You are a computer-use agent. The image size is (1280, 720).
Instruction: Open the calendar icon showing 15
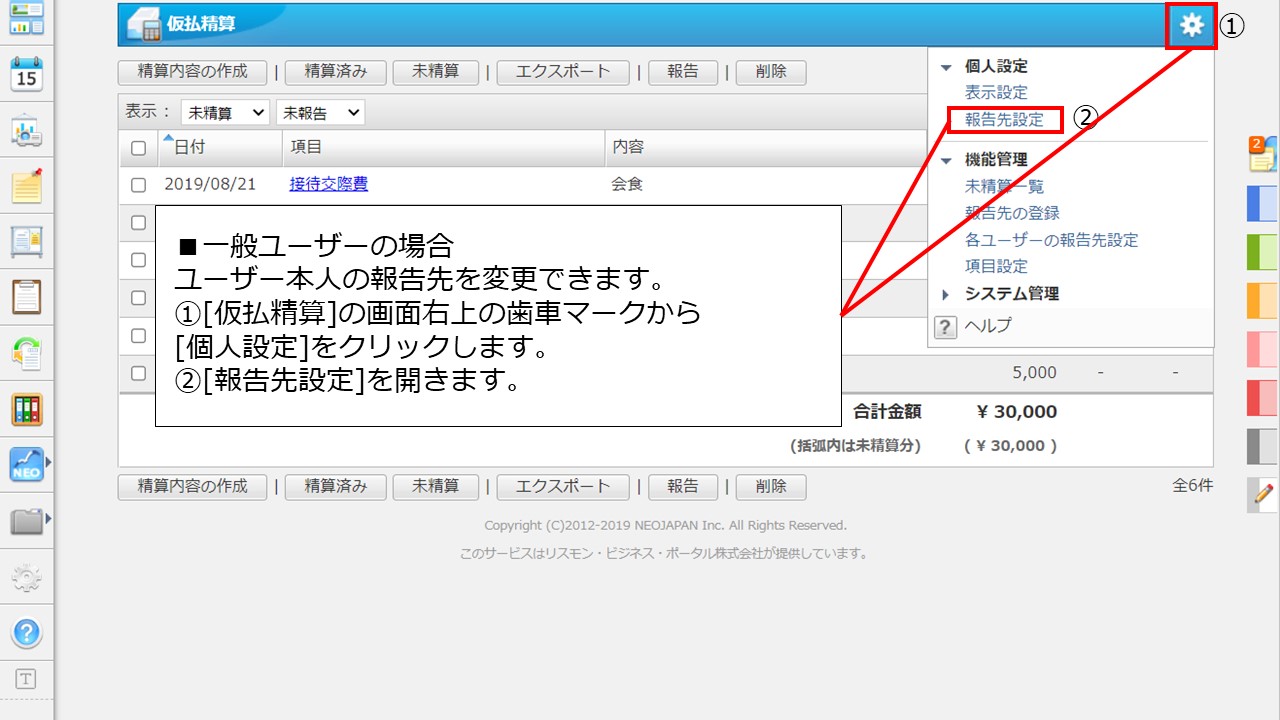(26, 74)
